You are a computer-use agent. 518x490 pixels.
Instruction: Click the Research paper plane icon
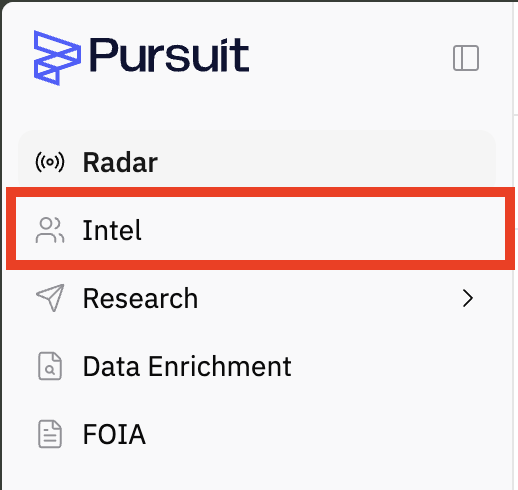tap(50, 298)
